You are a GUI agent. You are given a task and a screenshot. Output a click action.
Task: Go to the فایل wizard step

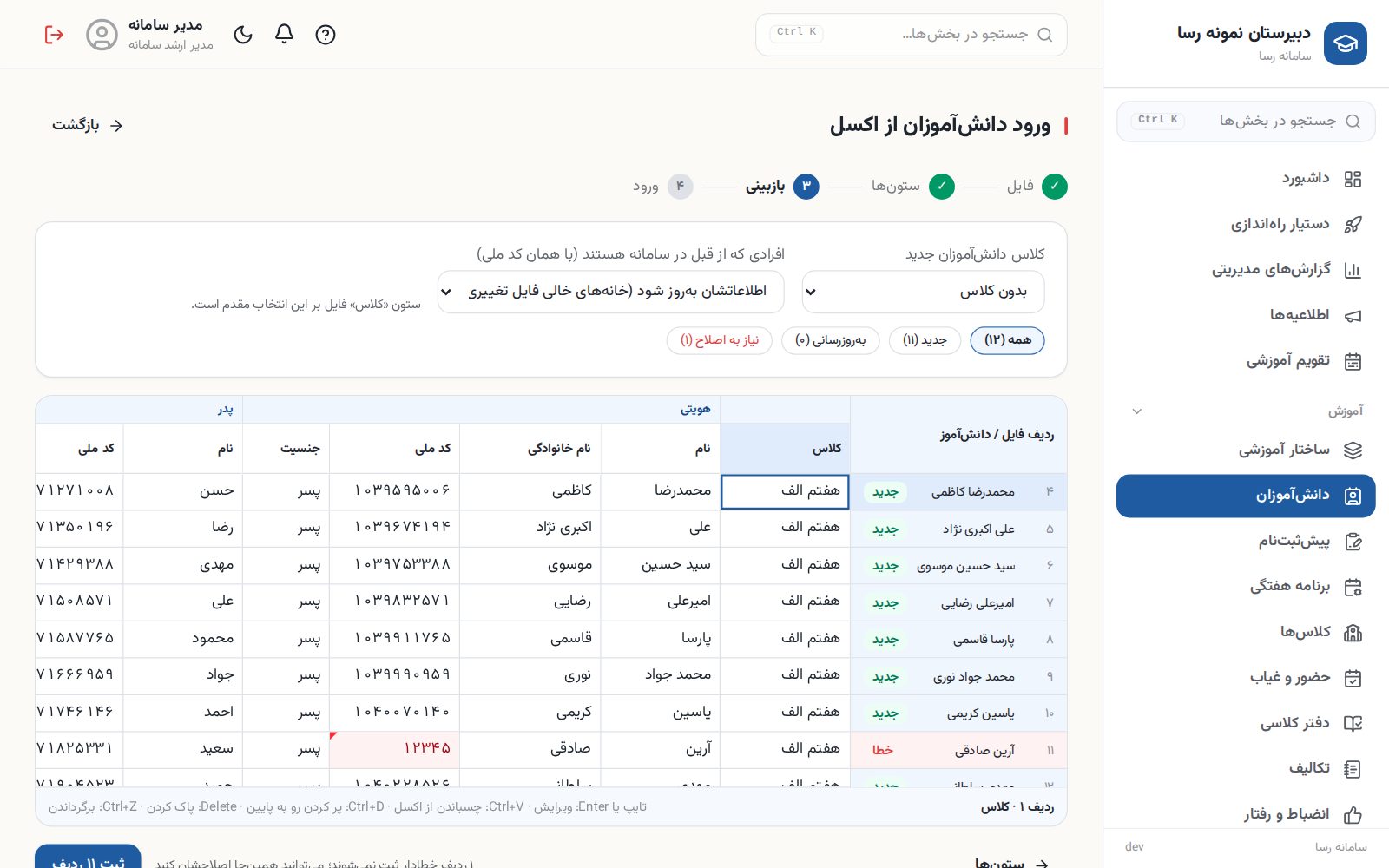1037,187
